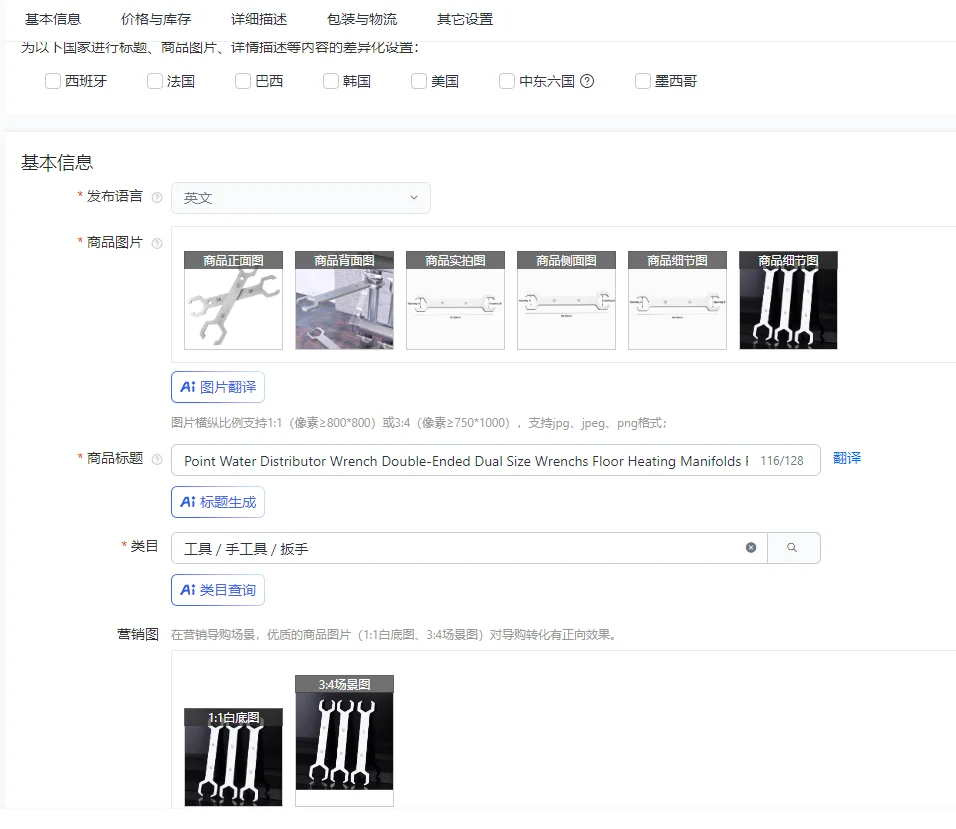956x829 pixels.
Task: Click the magnifier search icon in the category field
Action: click(x=793, y=547)
